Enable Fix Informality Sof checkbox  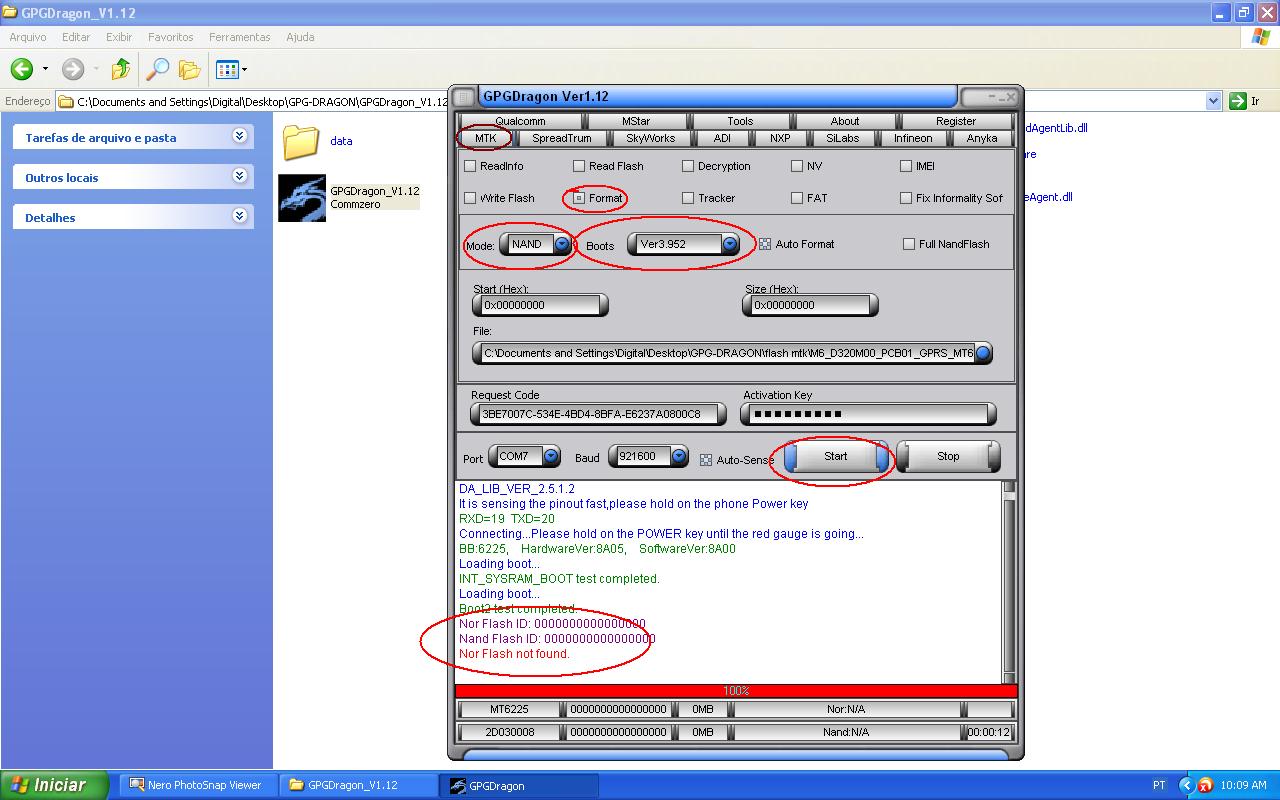click(906, 198)
